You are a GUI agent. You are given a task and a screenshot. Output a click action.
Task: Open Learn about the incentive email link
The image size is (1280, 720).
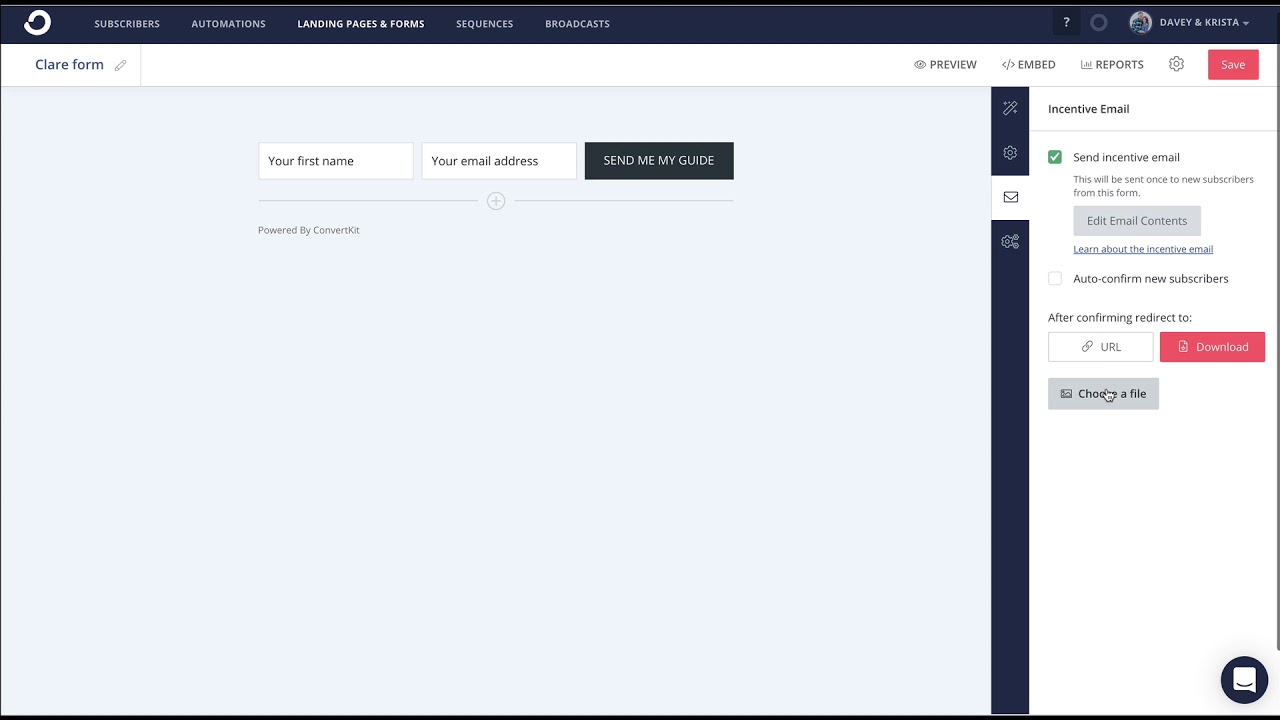1143,249
